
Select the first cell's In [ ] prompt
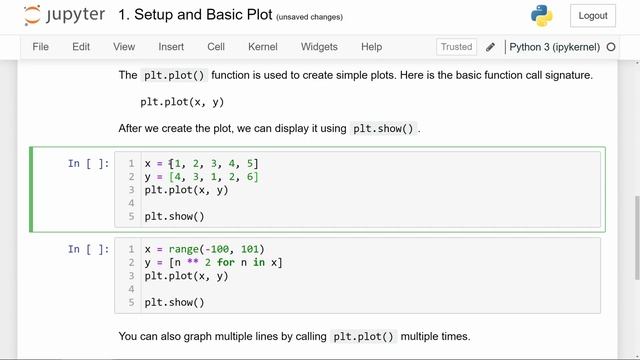click(x=89, y=164)
